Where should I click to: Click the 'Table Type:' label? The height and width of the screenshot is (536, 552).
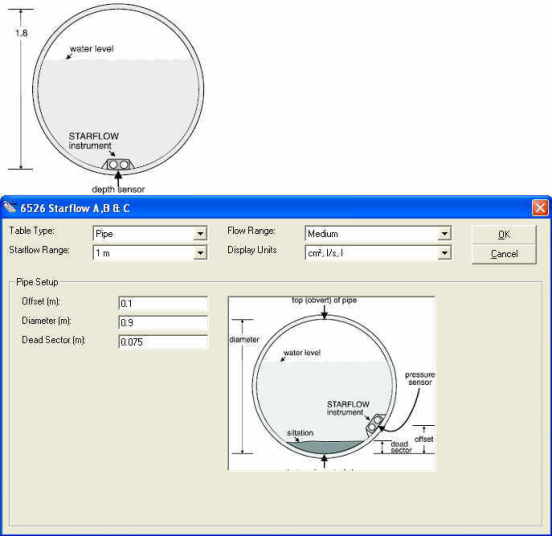32,231
